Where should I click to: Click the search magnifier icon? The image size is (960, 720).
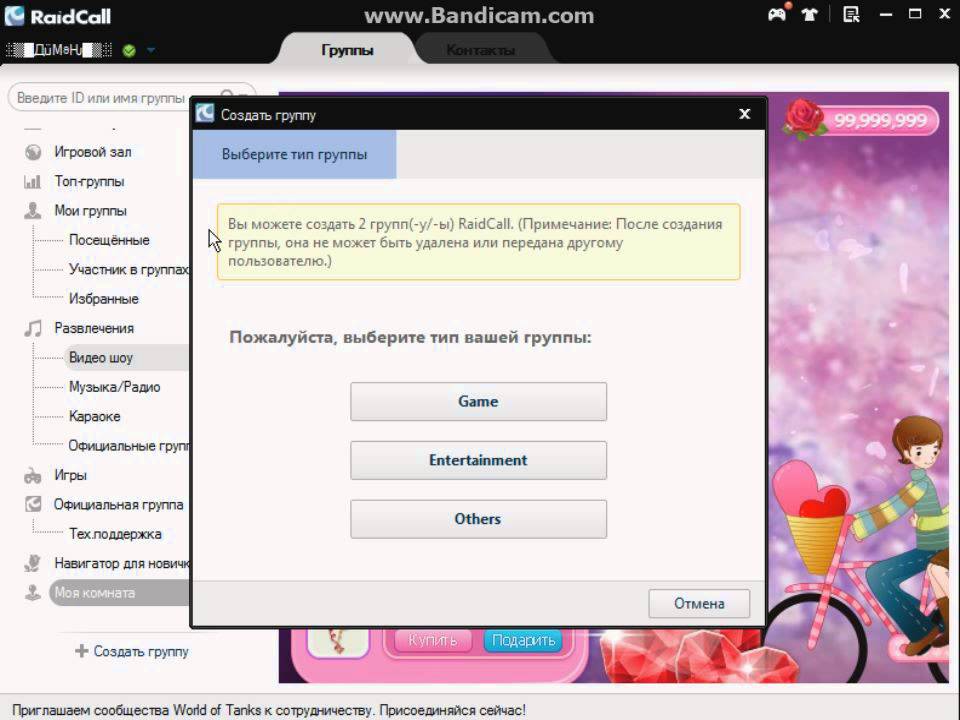[228, 96]
